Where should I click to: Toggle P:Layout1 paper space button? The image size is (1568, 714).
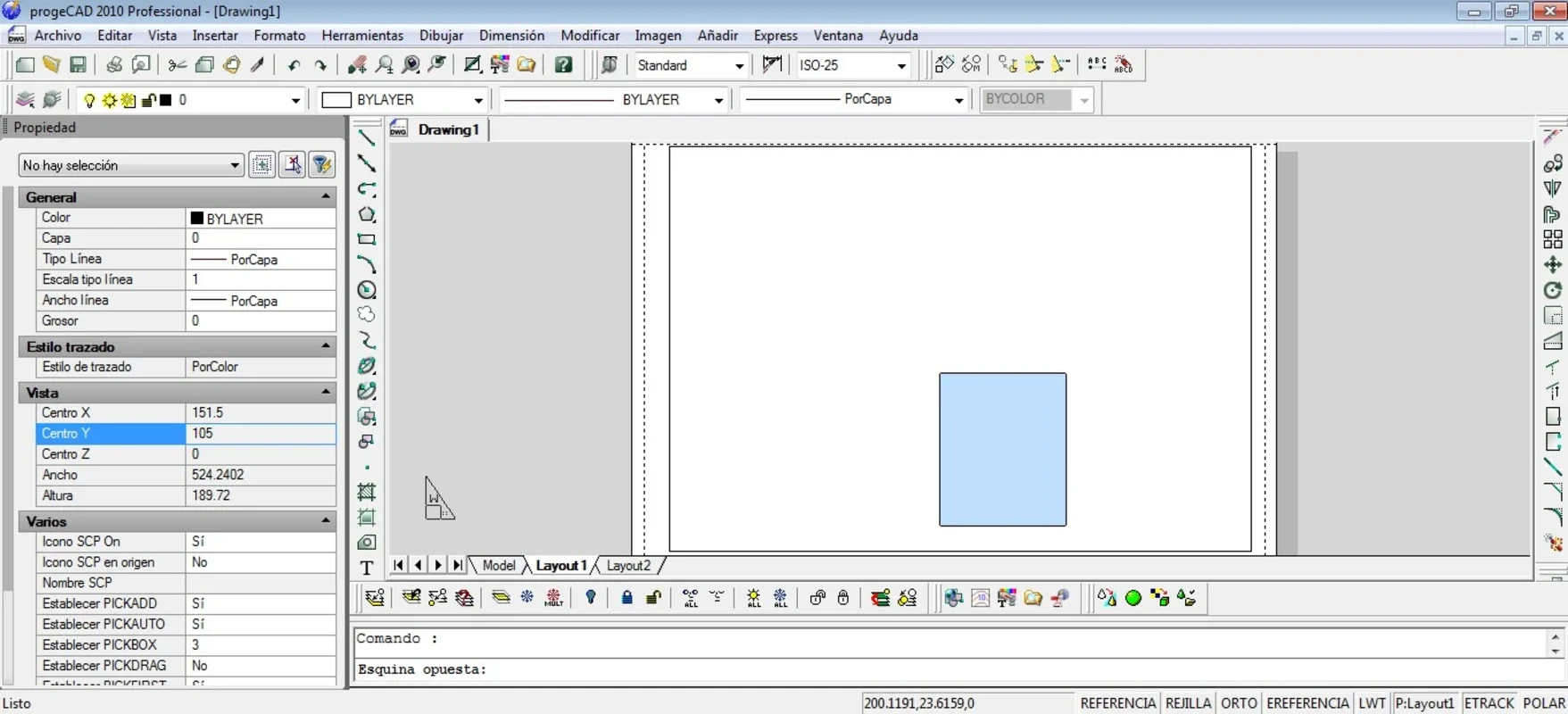(x=1425, y=703)
